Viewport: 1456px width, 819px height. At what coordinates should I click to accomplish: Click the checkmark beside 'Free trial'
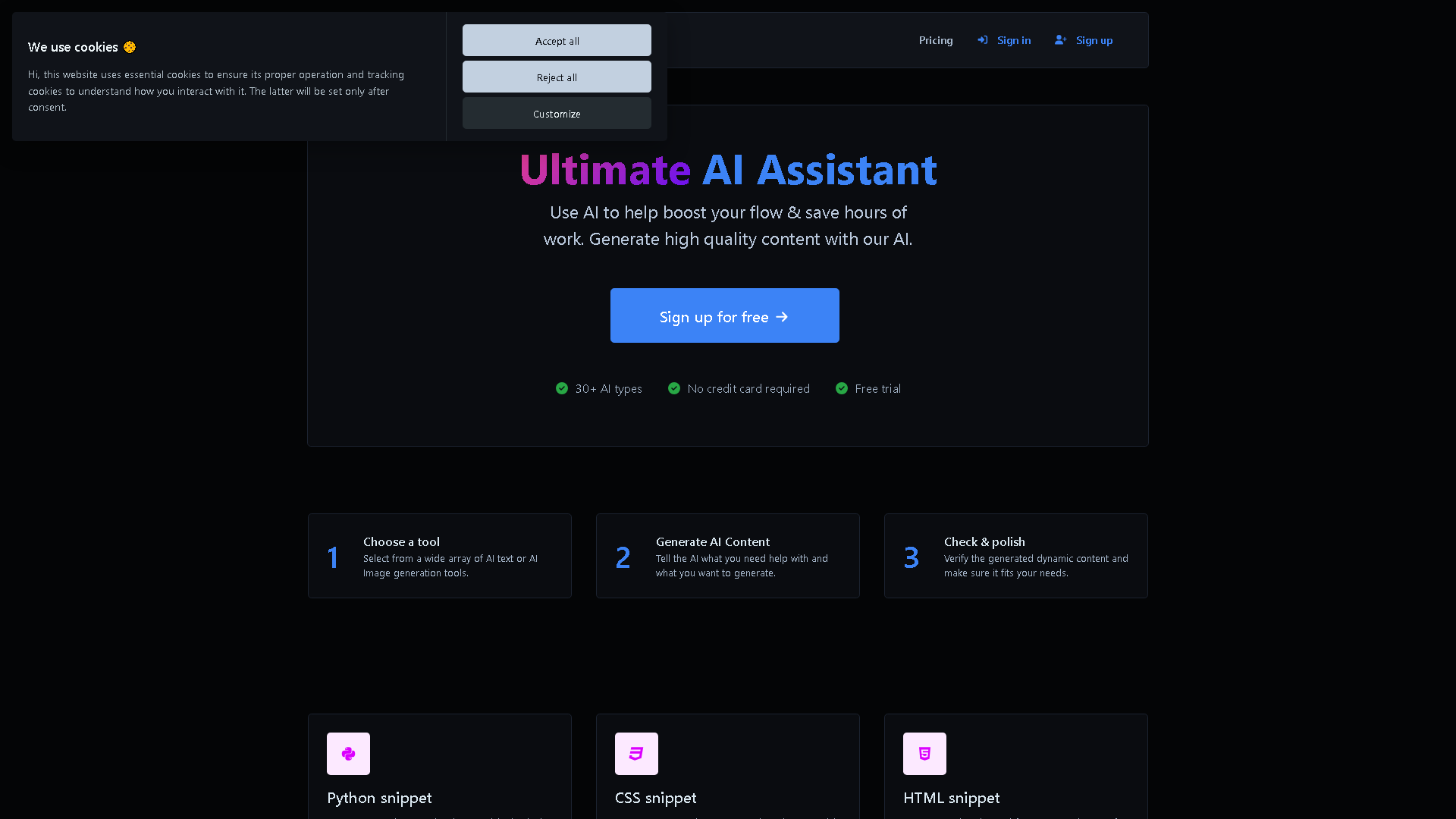pyautogui.click(x=842, y=388)
